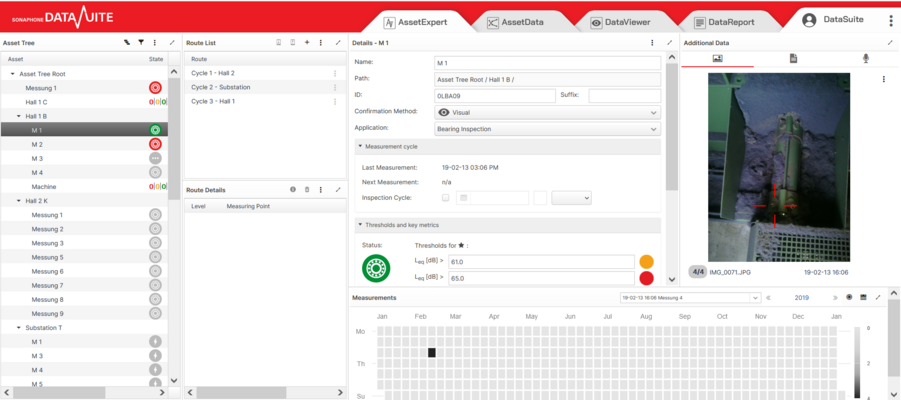Open the document tab in Additional Data
The image size is (901, 400).
click(x=793, y=59)
